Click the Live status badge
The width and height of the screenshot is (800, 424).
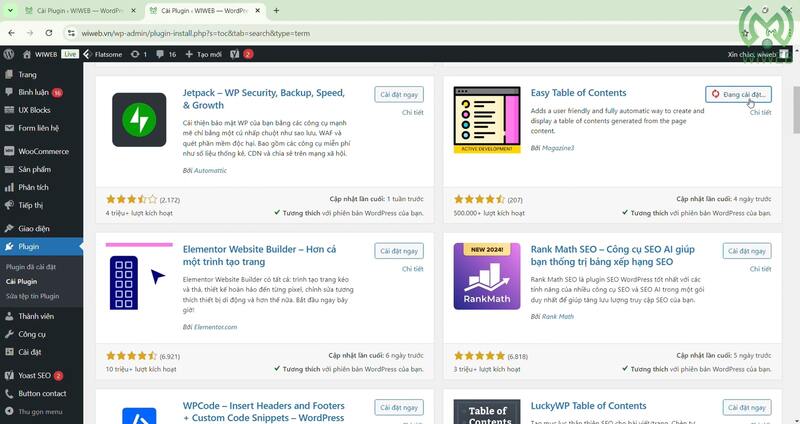(70, 54)
